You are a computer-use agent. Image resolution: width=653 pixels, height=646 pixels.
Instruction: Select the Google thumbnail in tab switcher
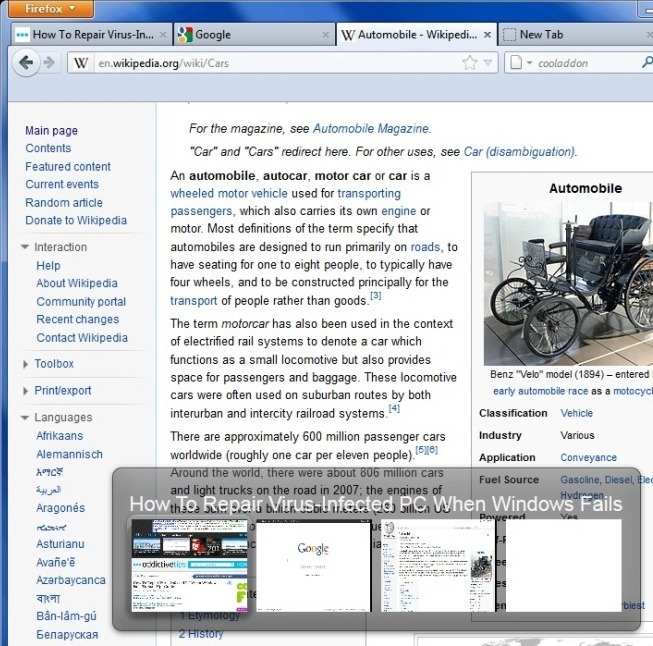[313, 566]
